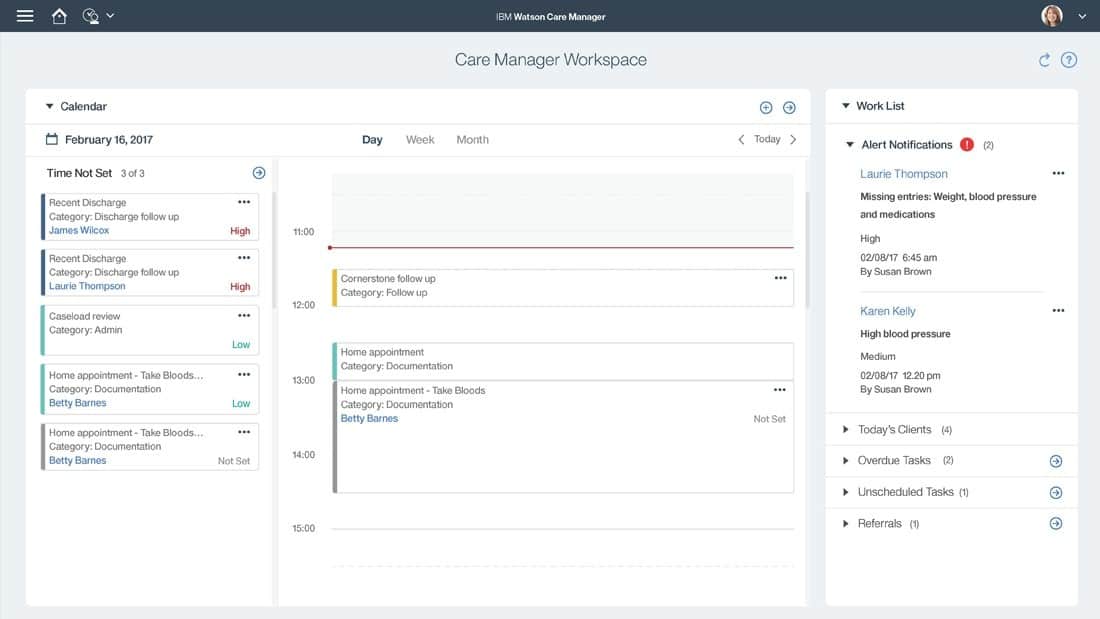This screenshot has width=1100, height=619.
Task: Open Karen Kelly alert link
Action: tap(887, 311)
